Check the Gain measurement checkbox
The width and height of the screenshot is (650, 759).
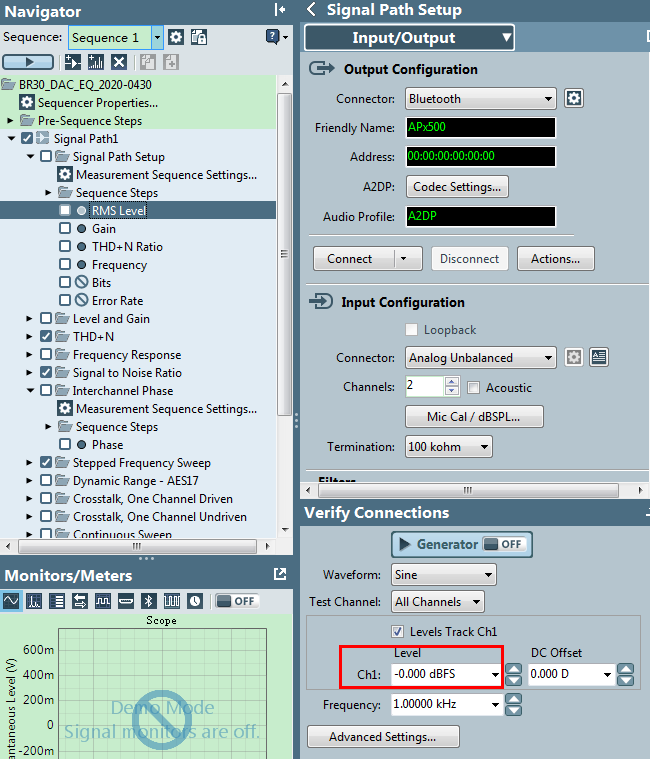(x=65, y=228)
